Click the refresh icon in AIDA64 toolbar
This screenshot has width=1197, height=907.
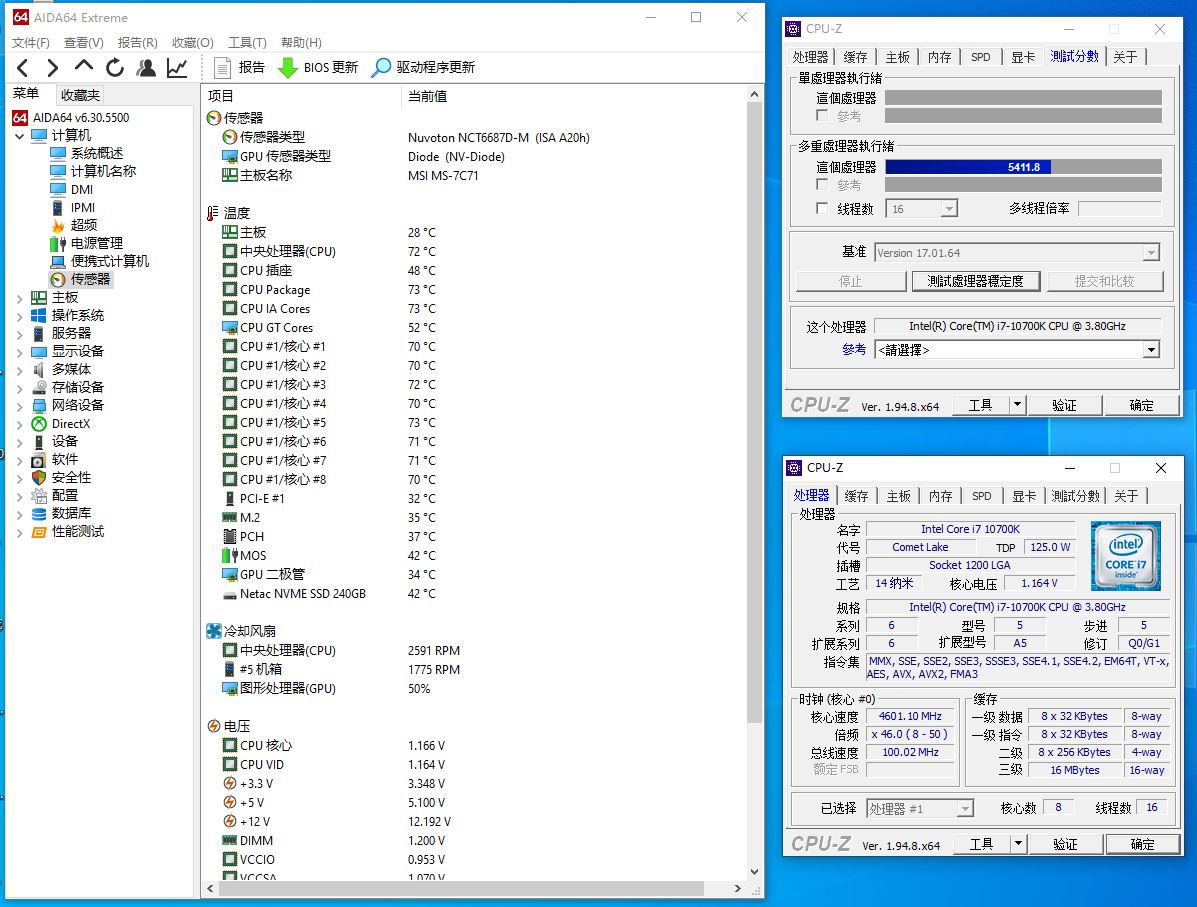pos(115,68)
